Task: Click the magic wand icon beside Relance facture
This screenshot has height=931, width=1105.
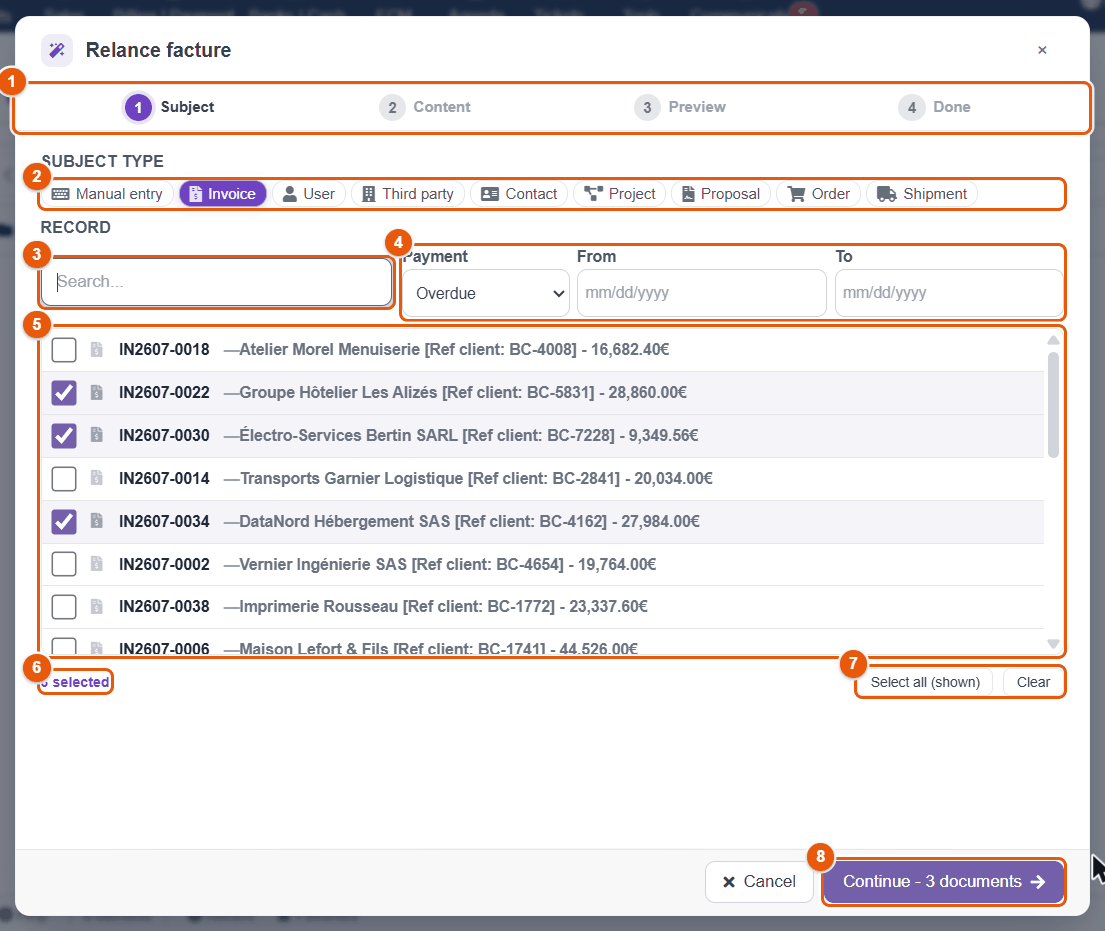Action: pos(57,50)
